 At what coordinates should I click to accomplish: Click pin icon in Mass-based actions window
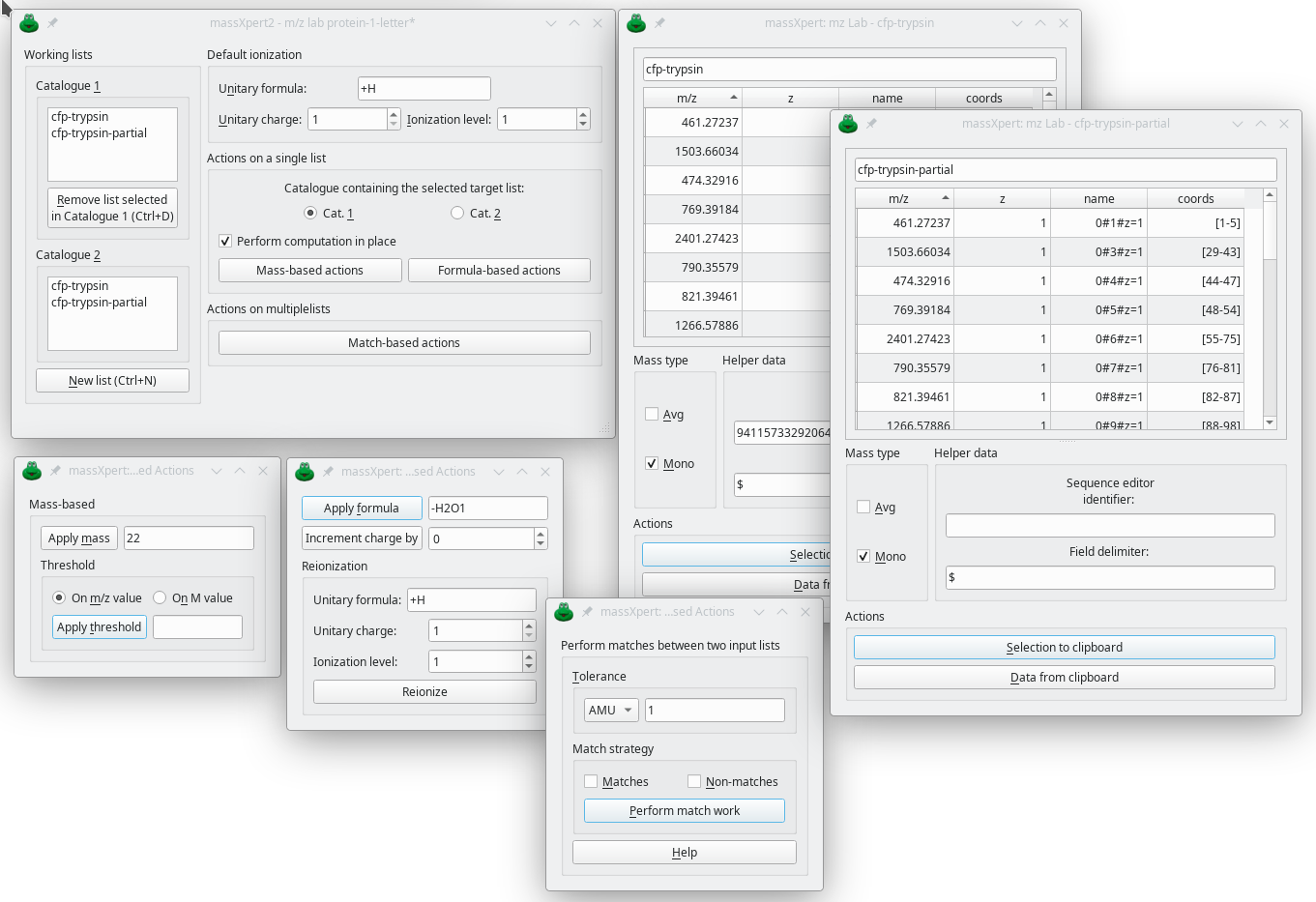(56, 470)
